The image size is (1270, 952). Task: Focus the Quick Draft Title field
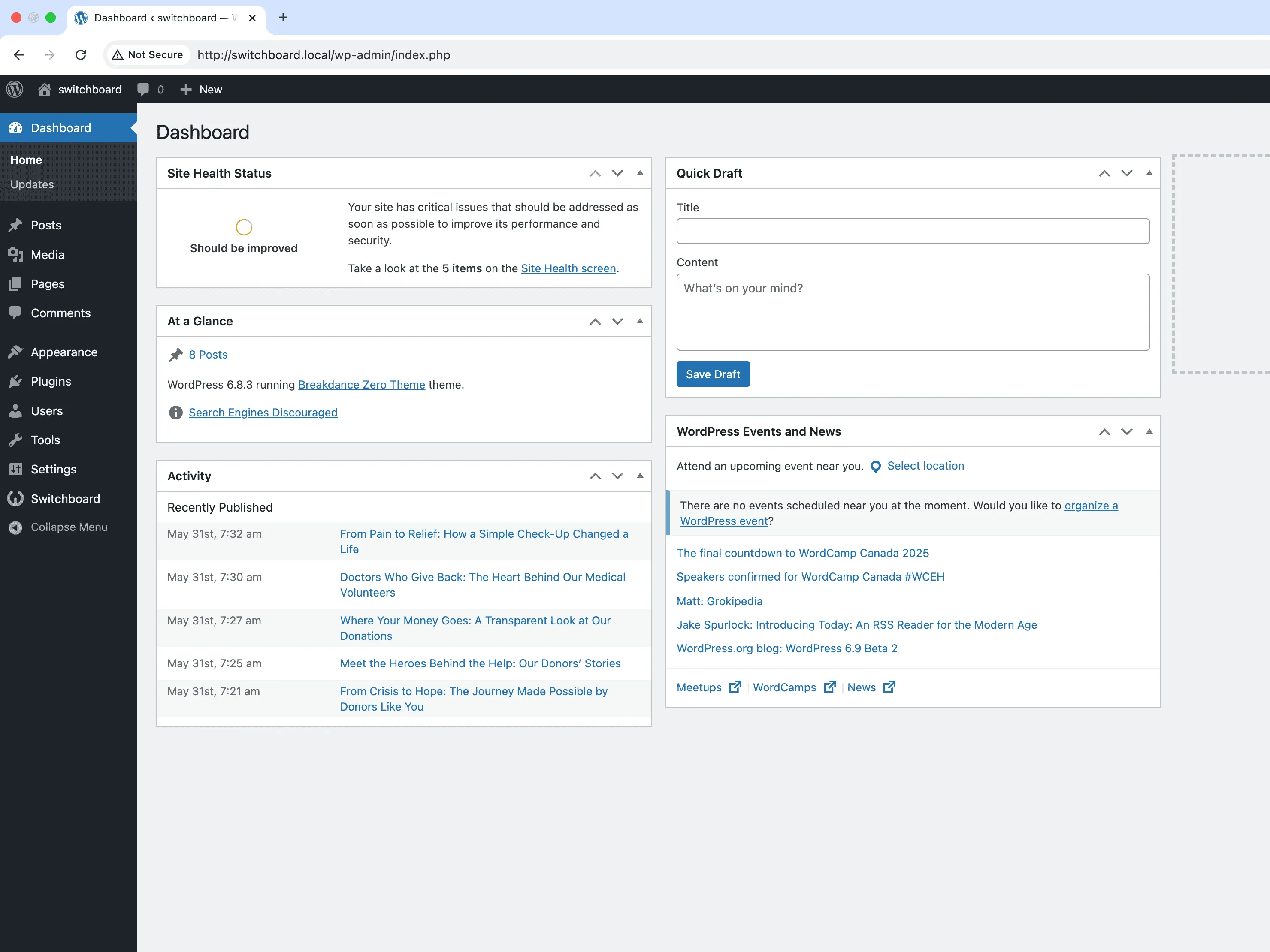tap(912, 231)
